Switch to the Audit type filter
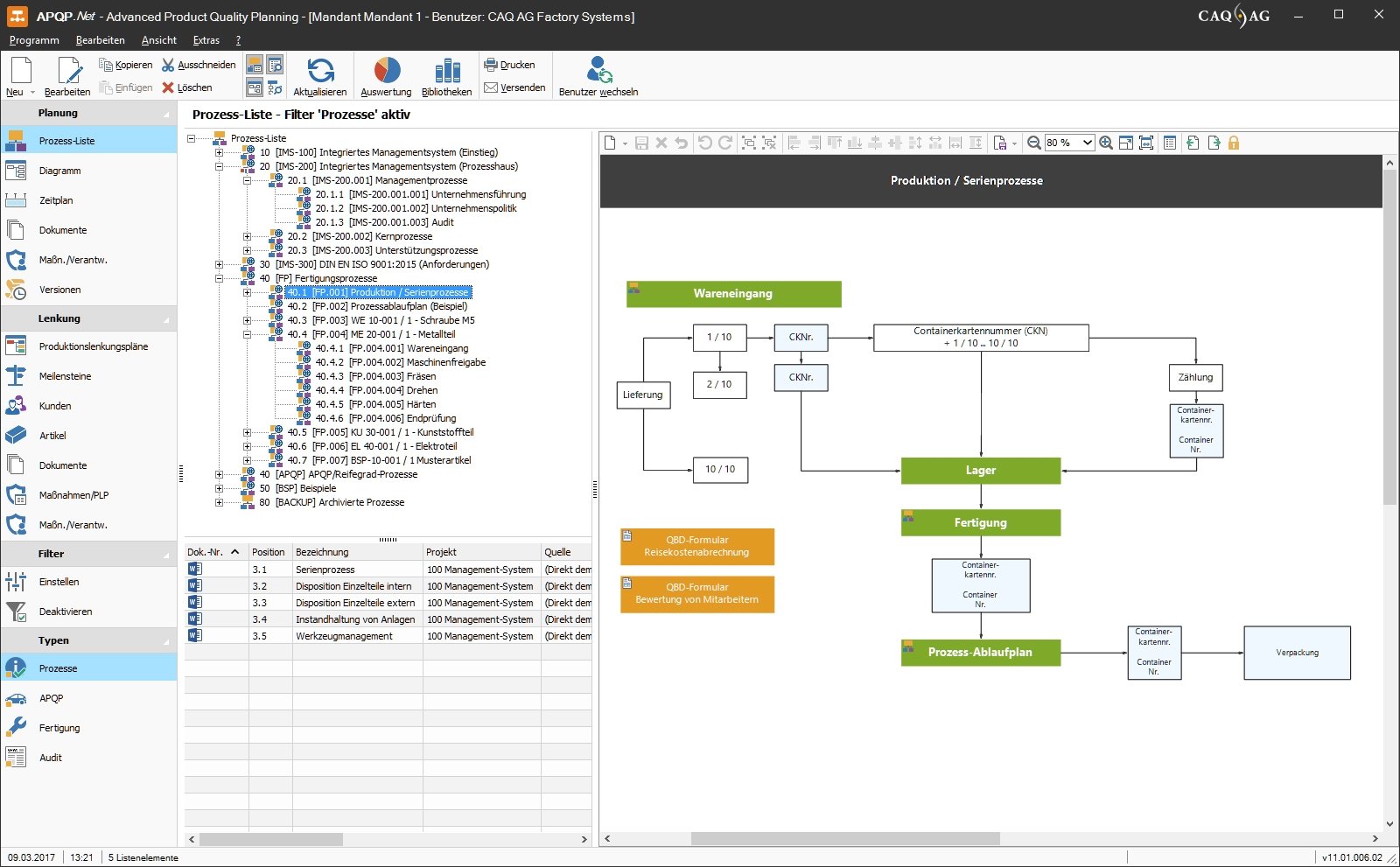Viewport: 1400px width, 867px height. click(x=50, y=757)
